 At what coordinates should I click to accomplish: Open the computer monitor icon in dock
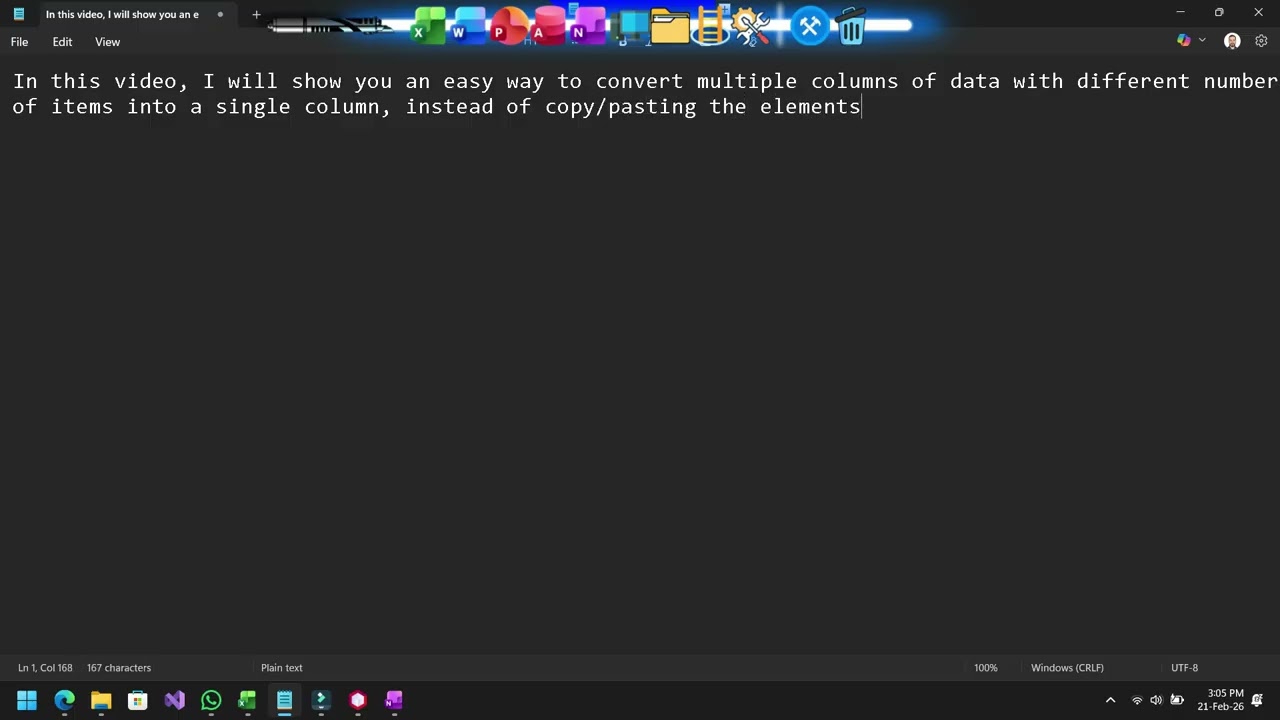pos(631,27)
